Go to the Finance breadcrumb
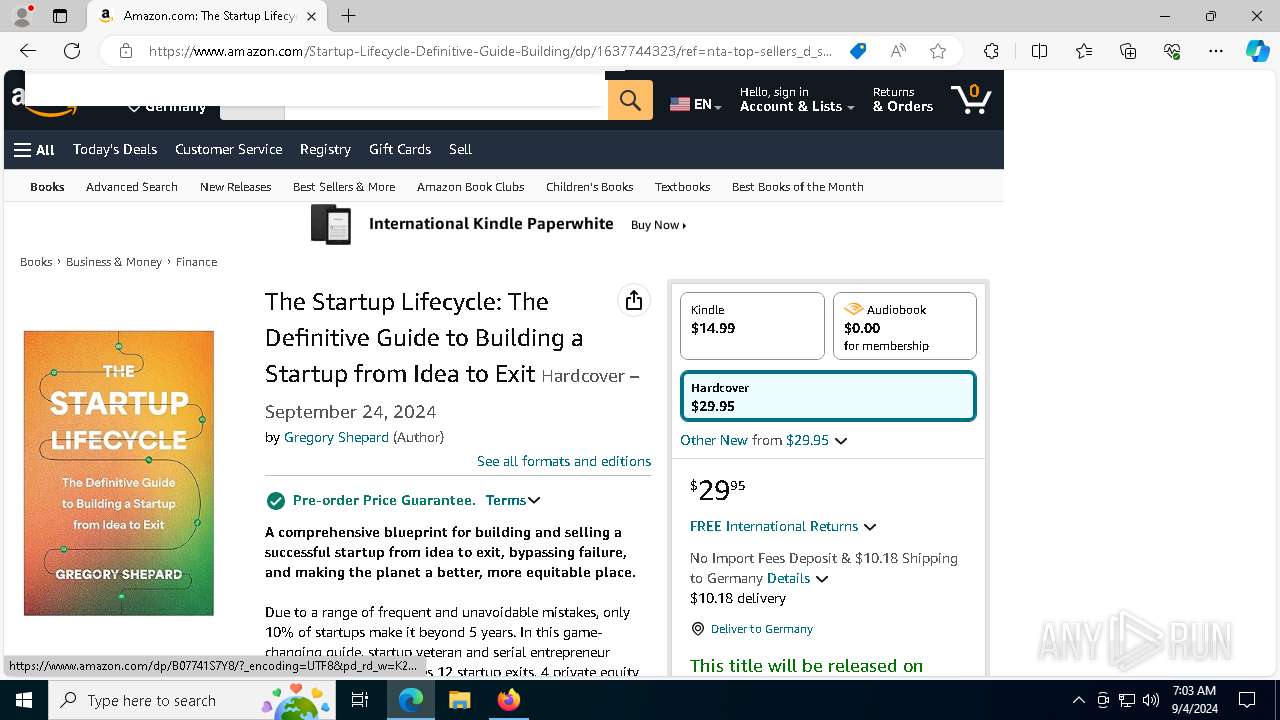 196,262
